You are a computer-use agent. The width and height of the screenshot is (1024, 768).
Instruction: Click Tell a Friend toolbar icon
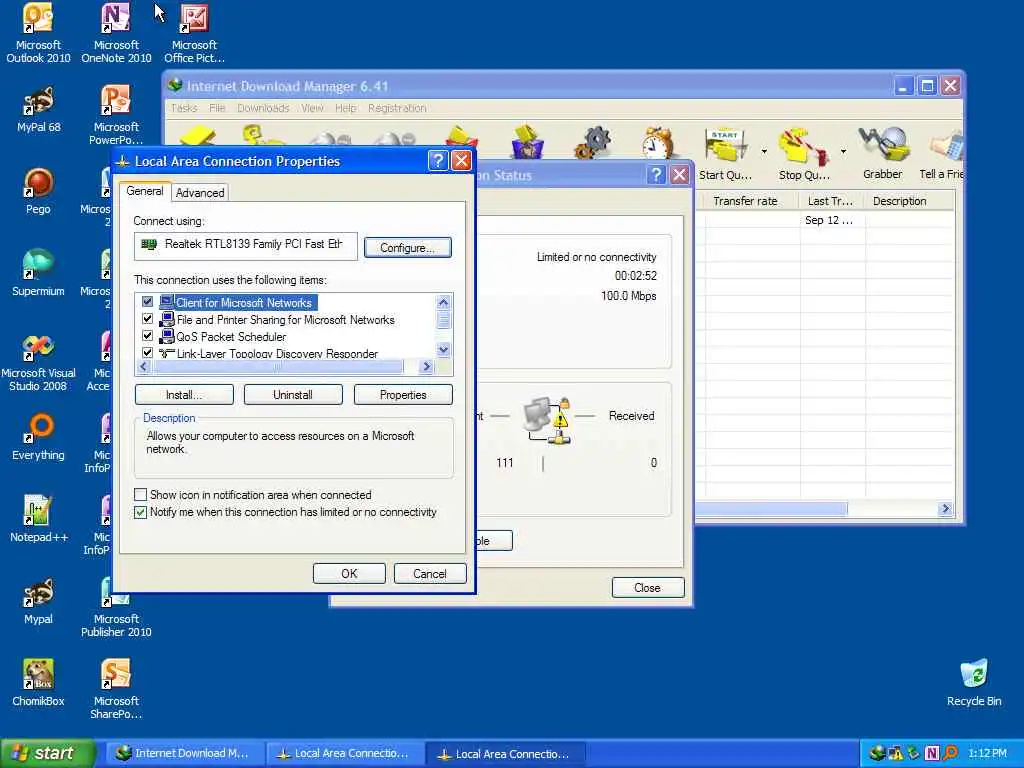[944, 153]
